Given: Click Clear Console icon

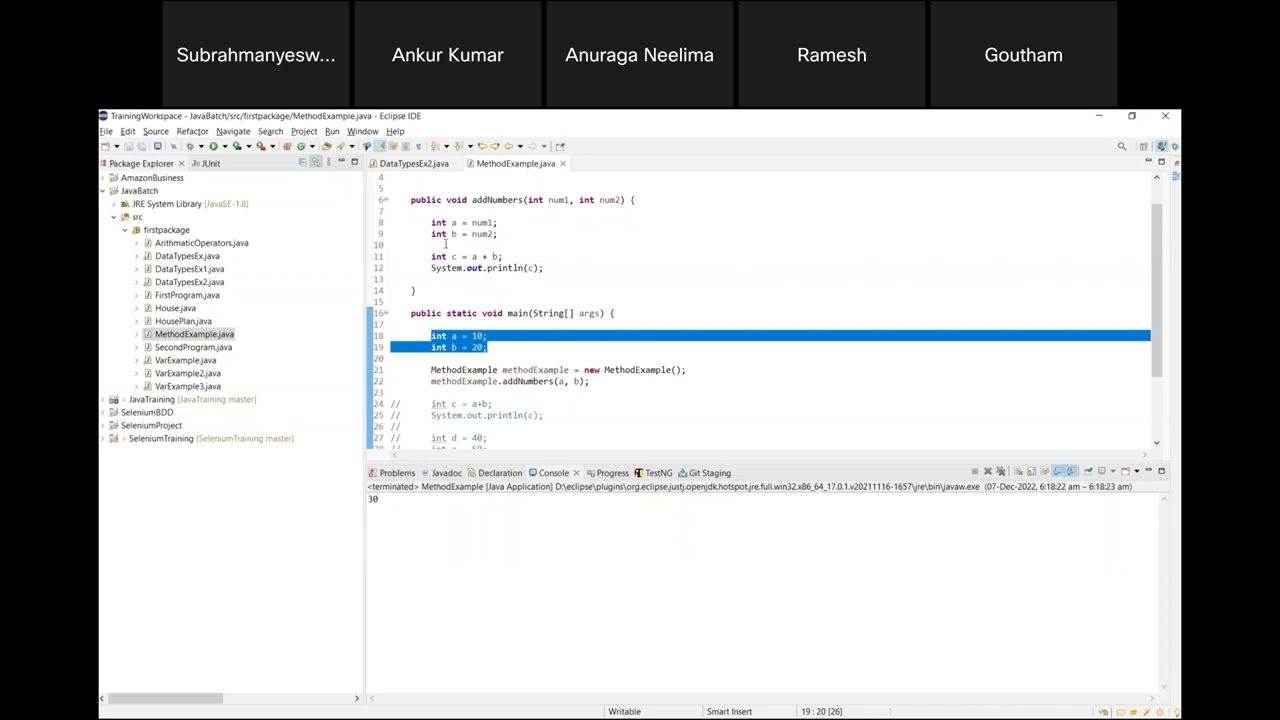Looking at the screenshot, I should click(1018, 471).
